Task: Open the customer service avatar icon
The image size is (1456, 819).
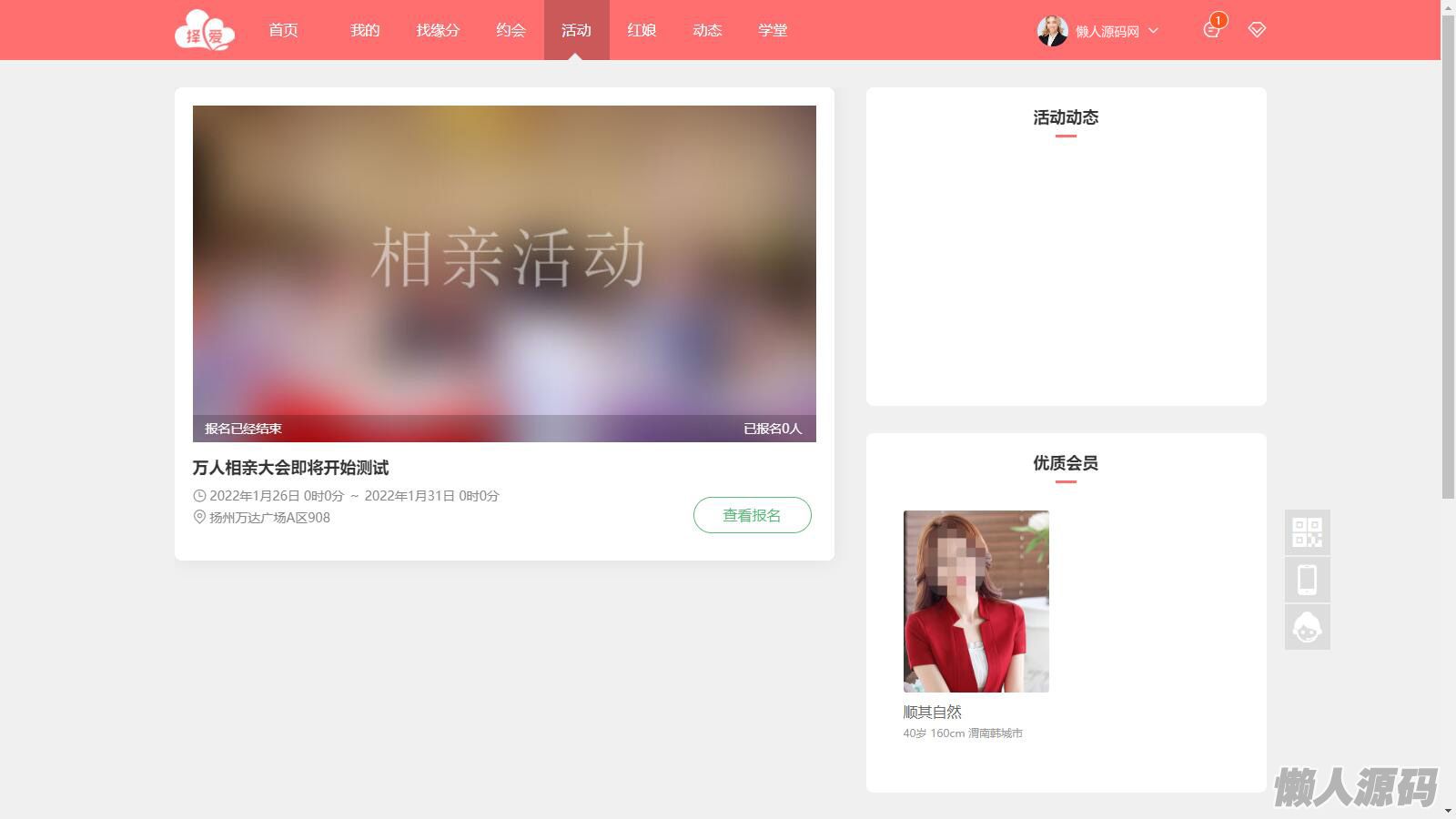Action: 1308,627
